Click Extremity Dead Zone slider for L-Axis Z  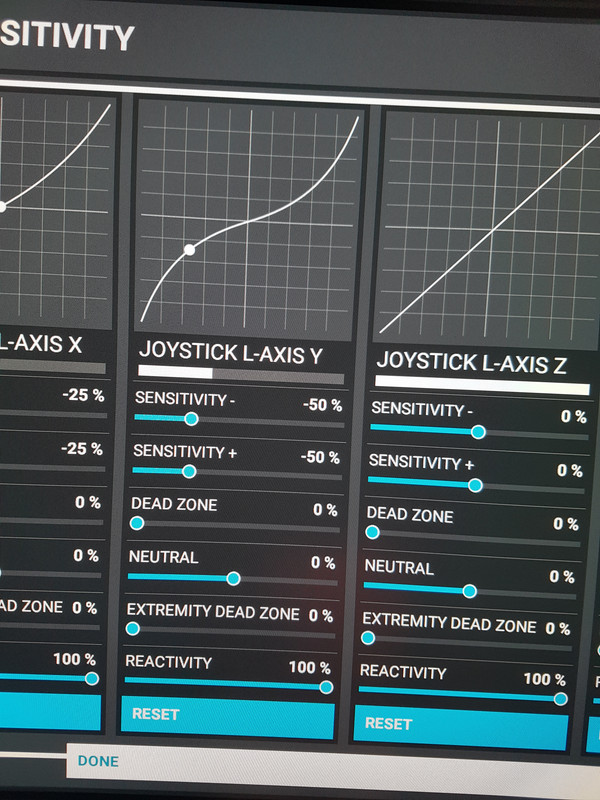467,642
